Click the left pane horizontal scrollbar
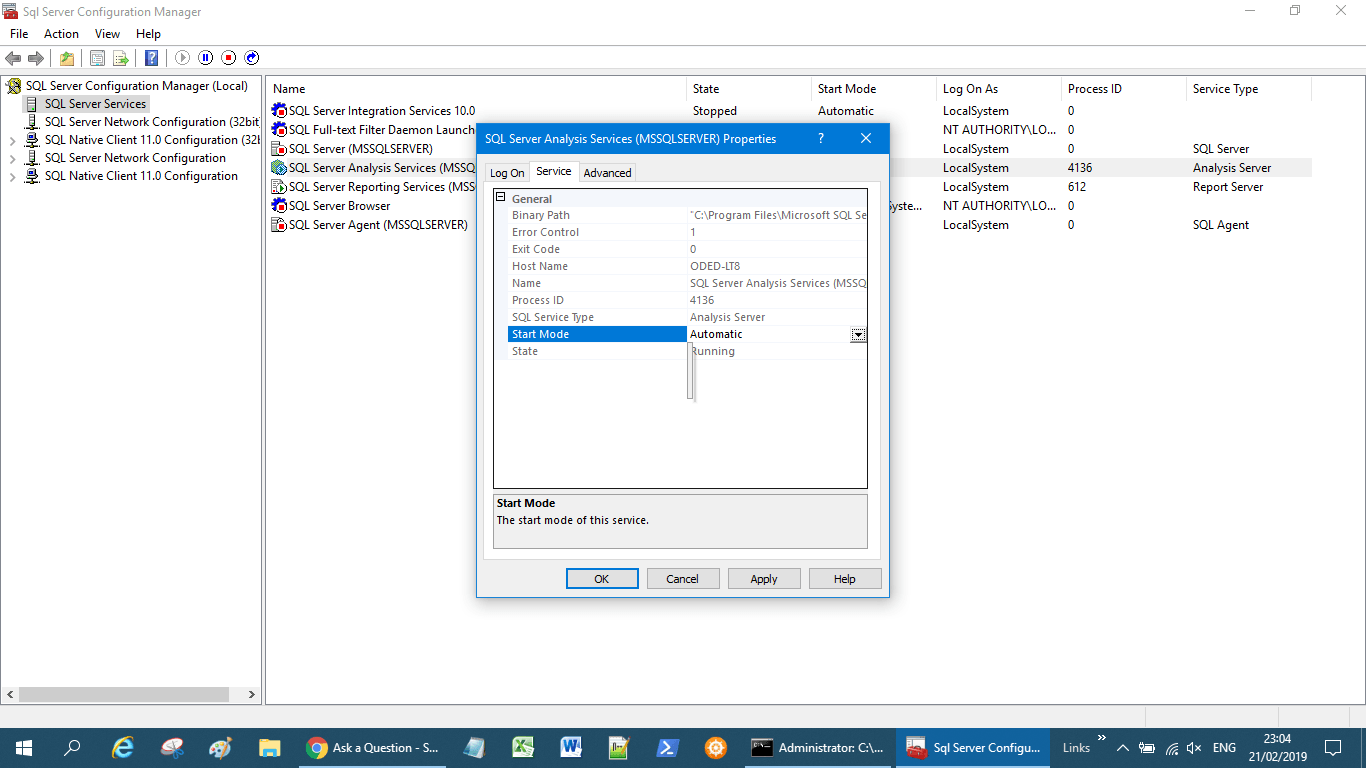Image resolution: width=1366 pixels, height=768 pixels. click(124, 694)
